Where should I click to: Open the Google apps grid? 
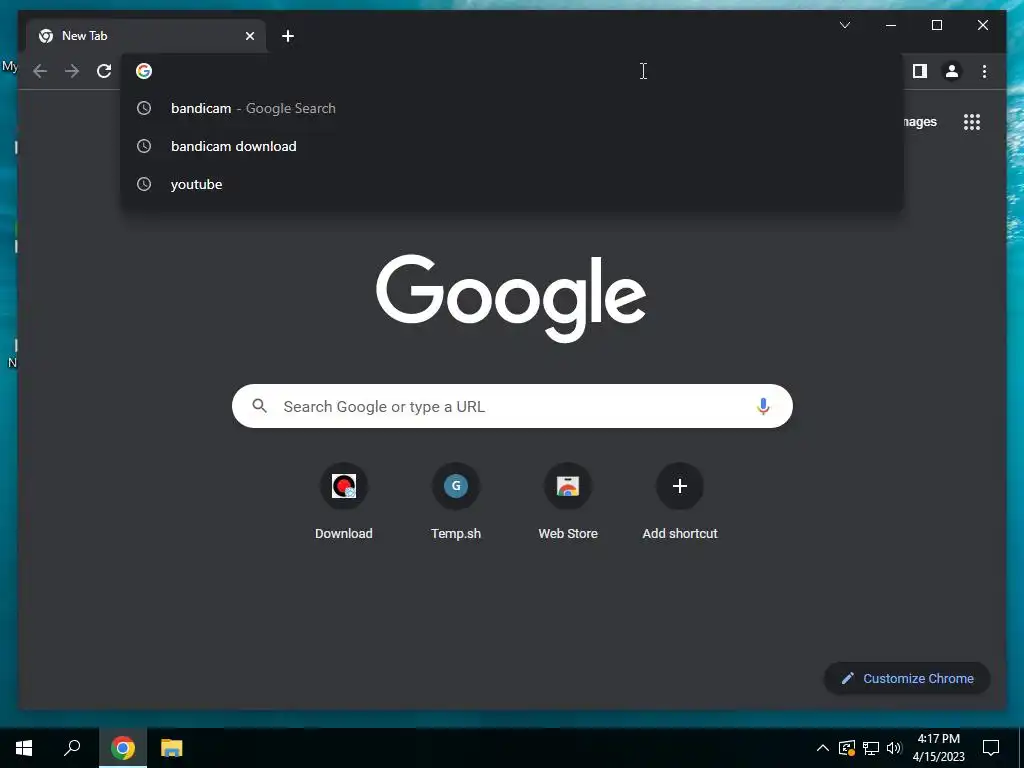(972, 122)
